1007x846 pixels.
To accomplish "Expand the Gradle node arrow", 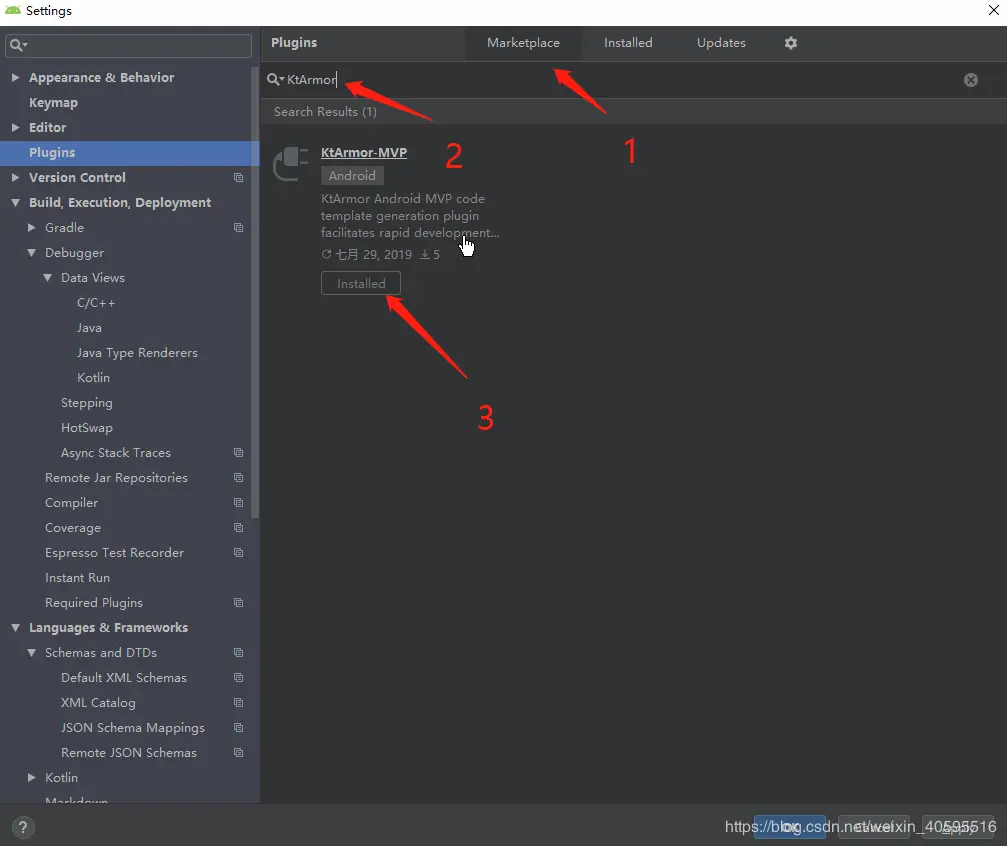I will 31,227.
